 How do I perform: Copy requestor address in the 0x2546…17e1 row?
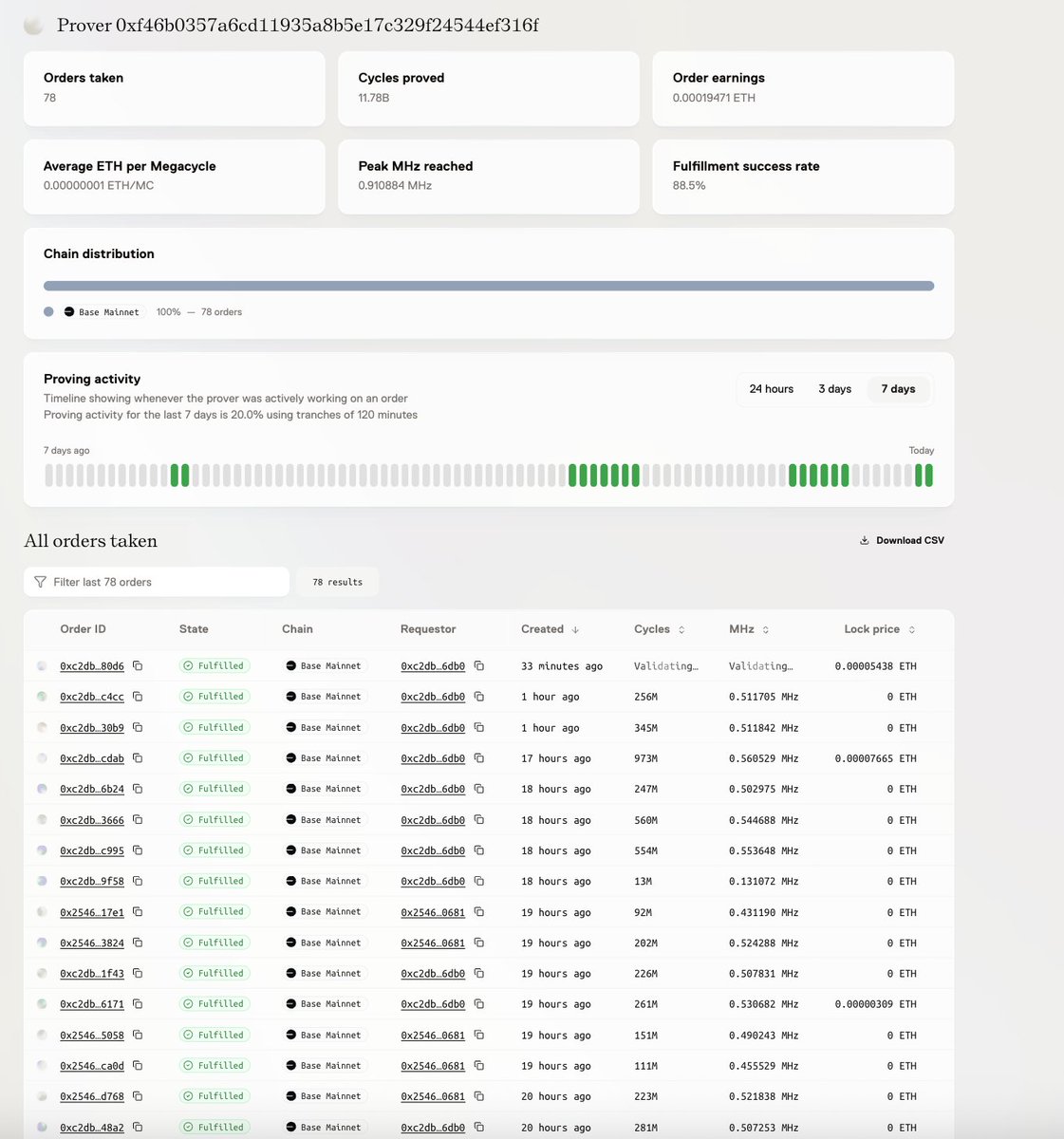click(x=479, y=912)
